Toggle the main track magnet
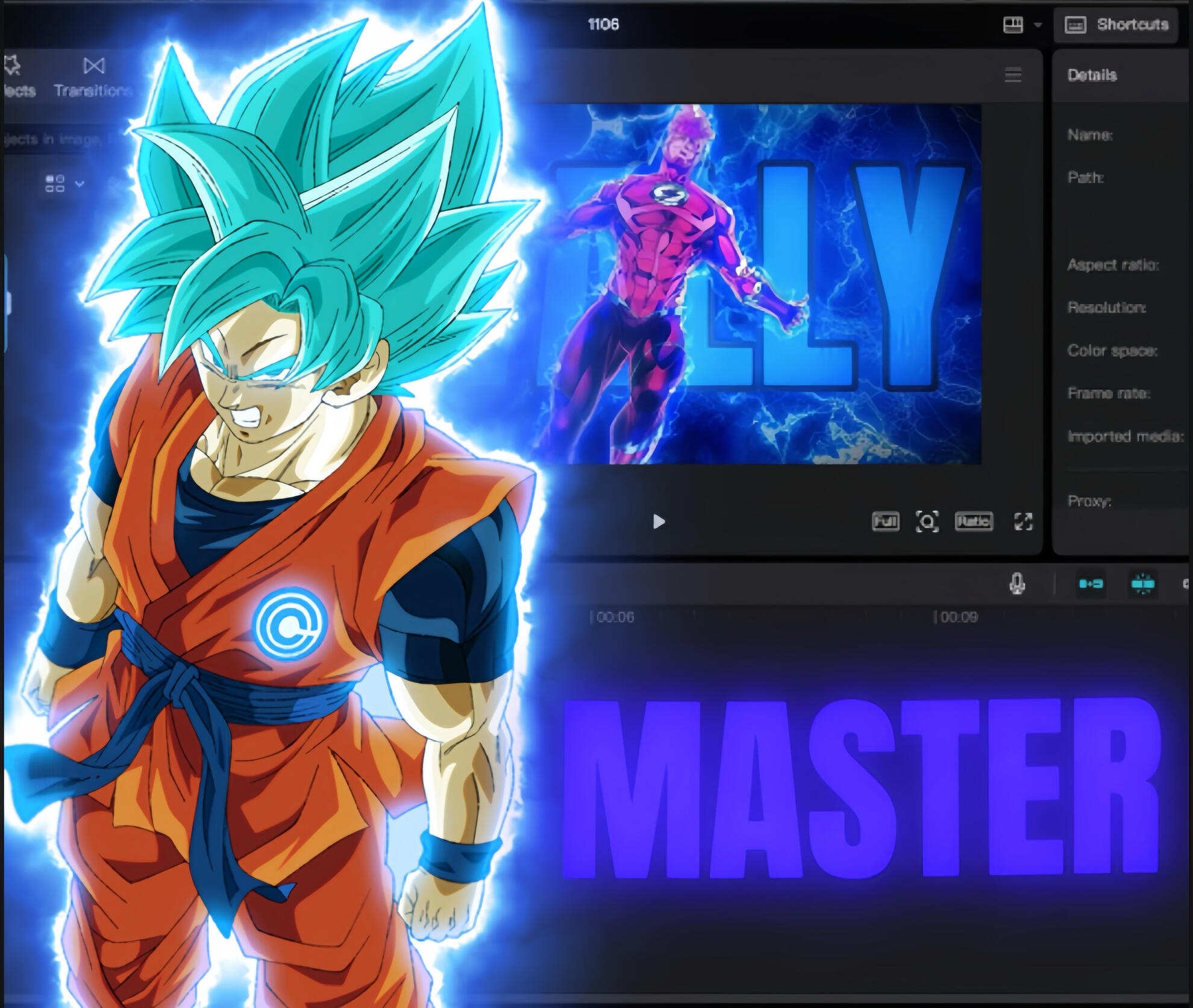Screen dimensions: 1193x1008 pos(1091,584)
